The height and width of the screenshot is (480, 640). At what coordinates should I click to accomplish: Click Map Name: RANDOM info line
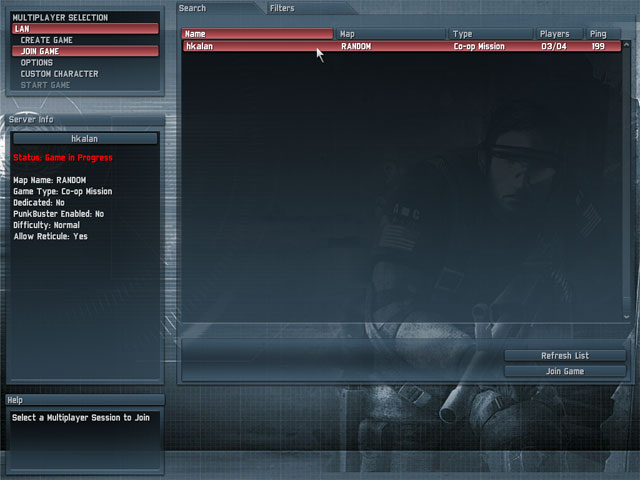tap(49, 180)
